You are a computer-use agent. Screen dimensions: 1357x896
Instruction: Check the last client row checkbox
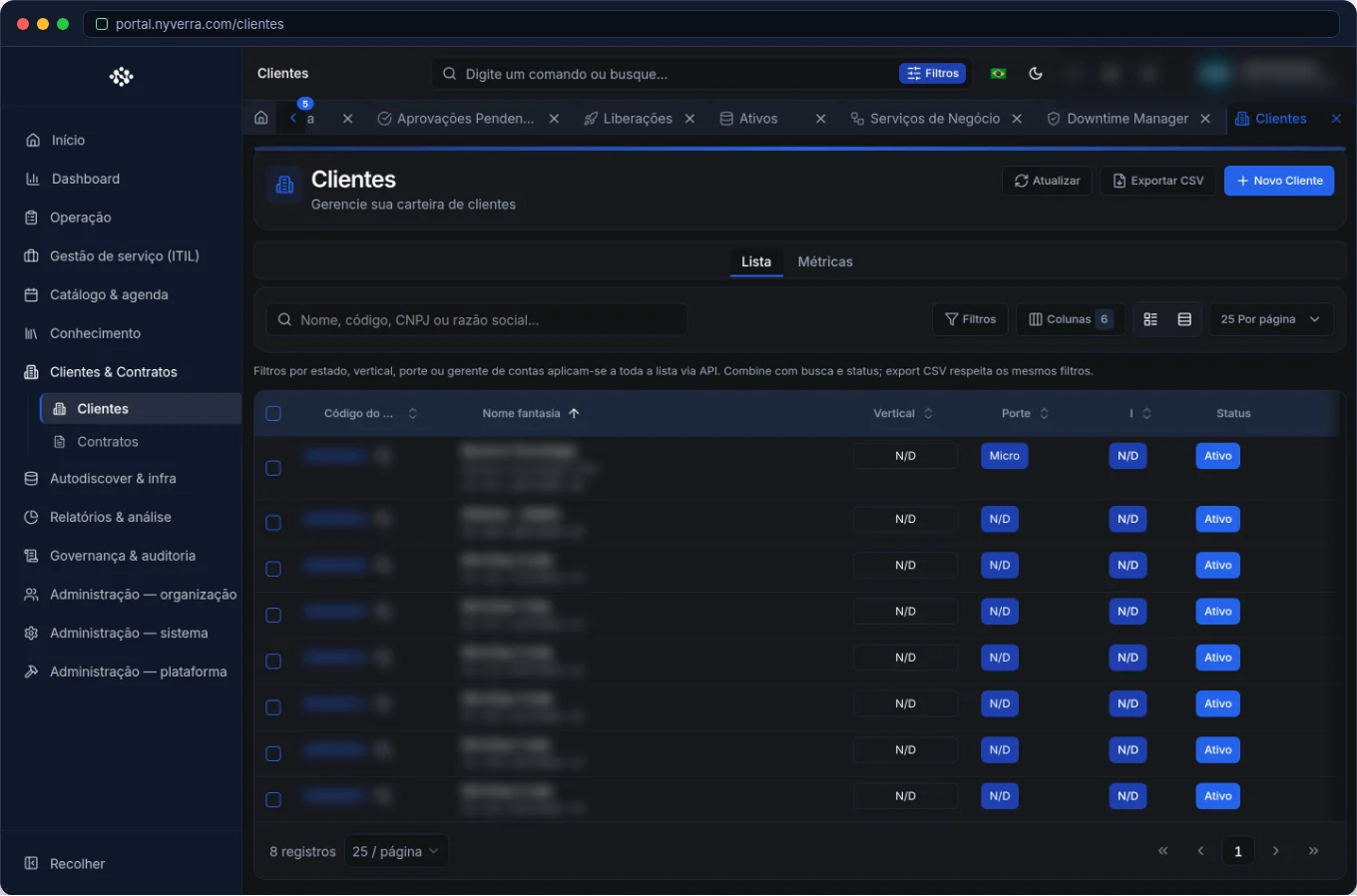tap(273, 799)
